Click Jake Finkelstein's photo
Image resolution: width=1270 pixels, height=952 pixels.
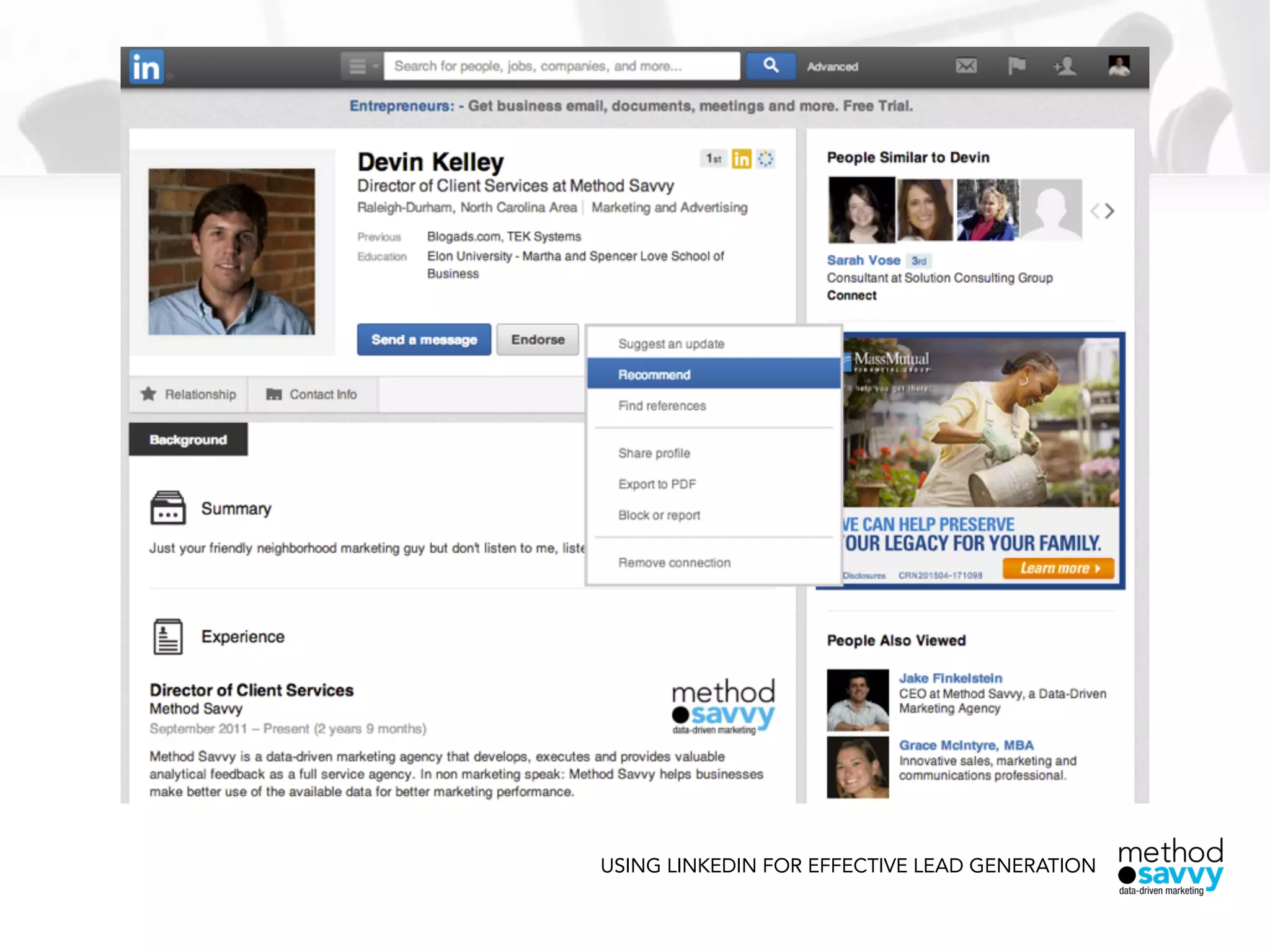pyautogui.click(x=858, y=700)
